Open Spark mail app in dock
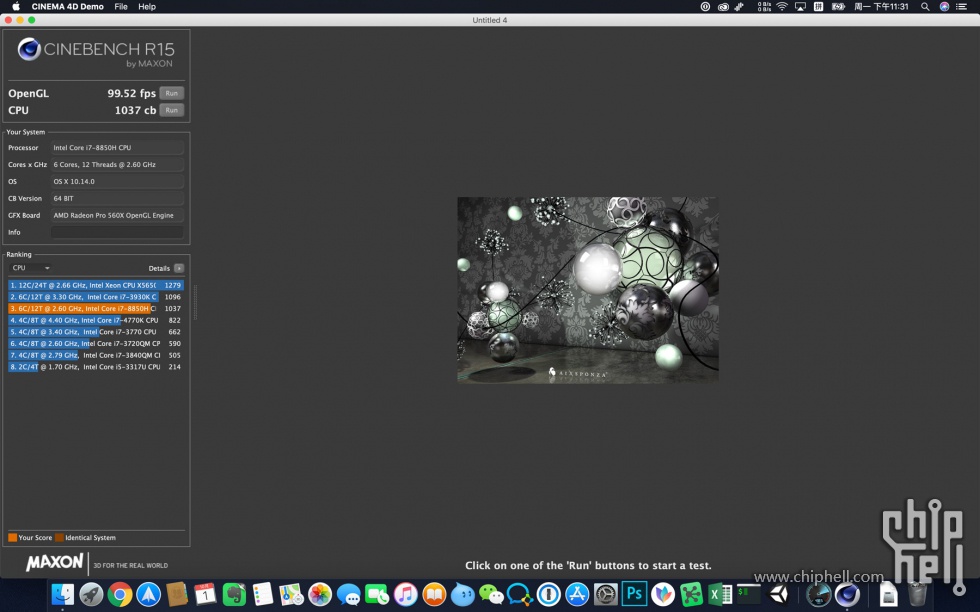980x612 pixels. coord(148,594)
